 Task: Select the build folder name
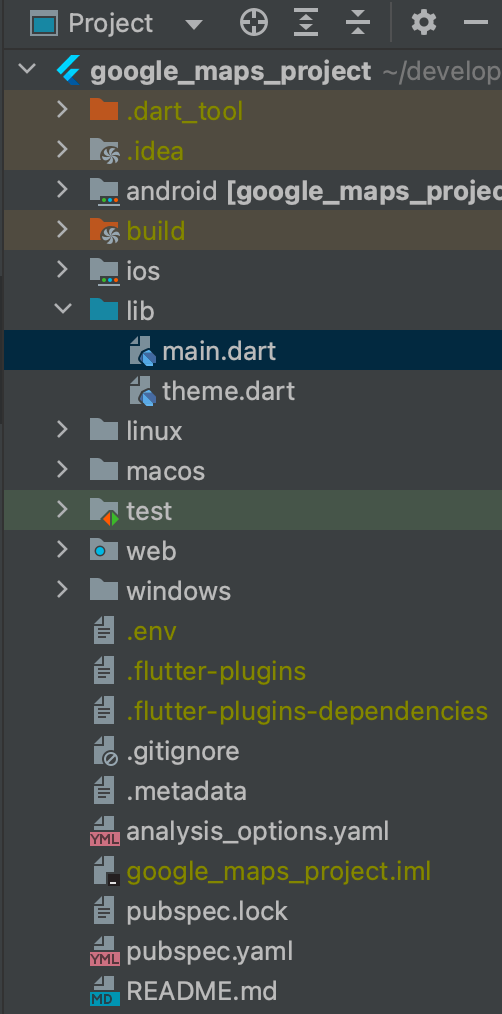pos(156,231)
